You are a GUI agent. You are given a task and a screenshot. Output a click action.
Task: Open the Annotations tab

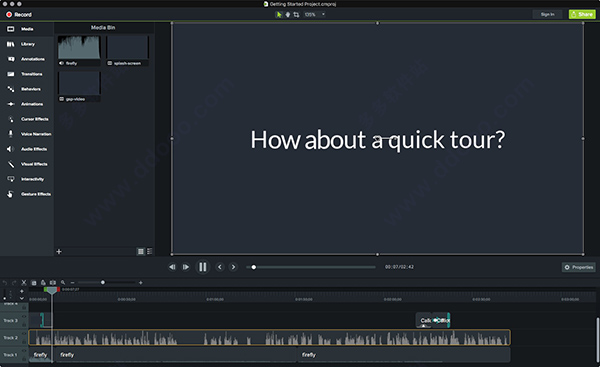tap(26, 59)
